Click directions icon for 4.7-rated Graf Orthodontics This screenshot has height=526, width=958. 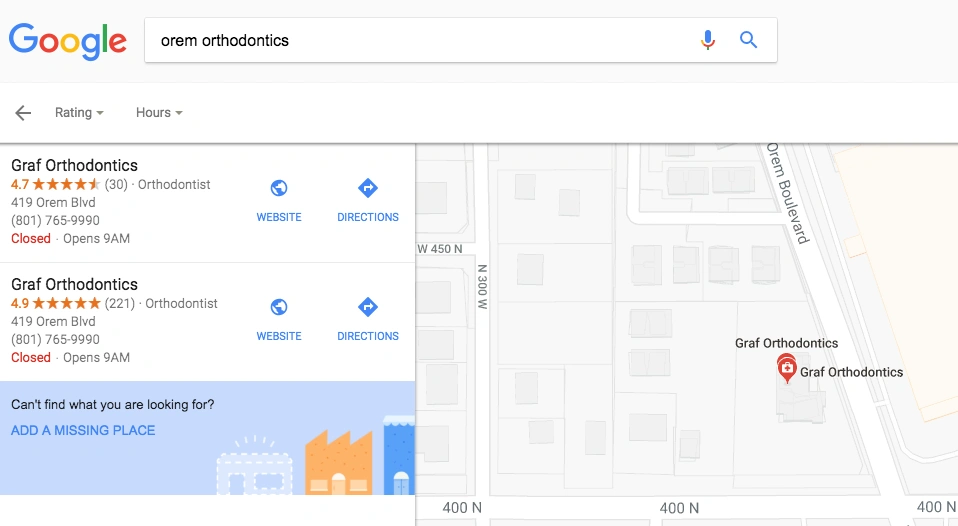point(368,188)
